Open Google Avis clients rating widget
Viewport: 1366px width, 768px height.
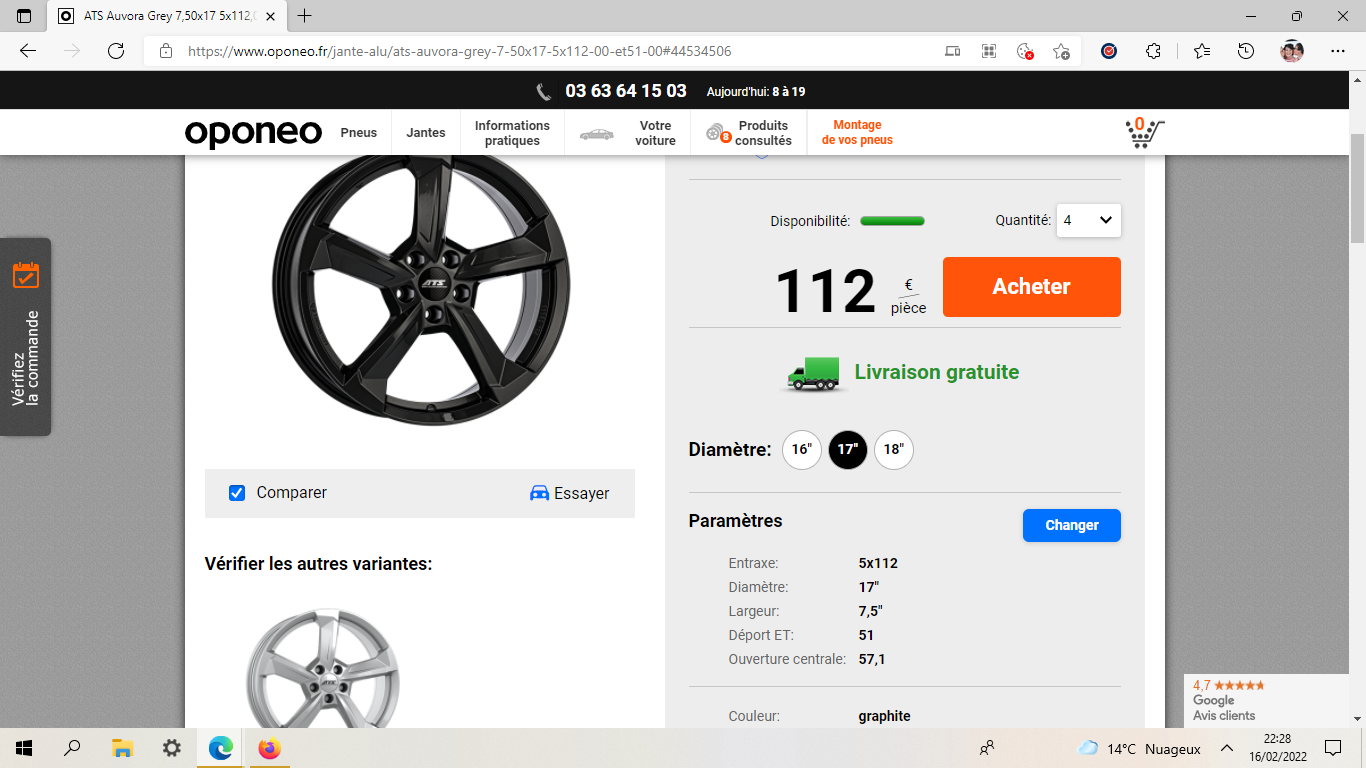click(1266, 700)
